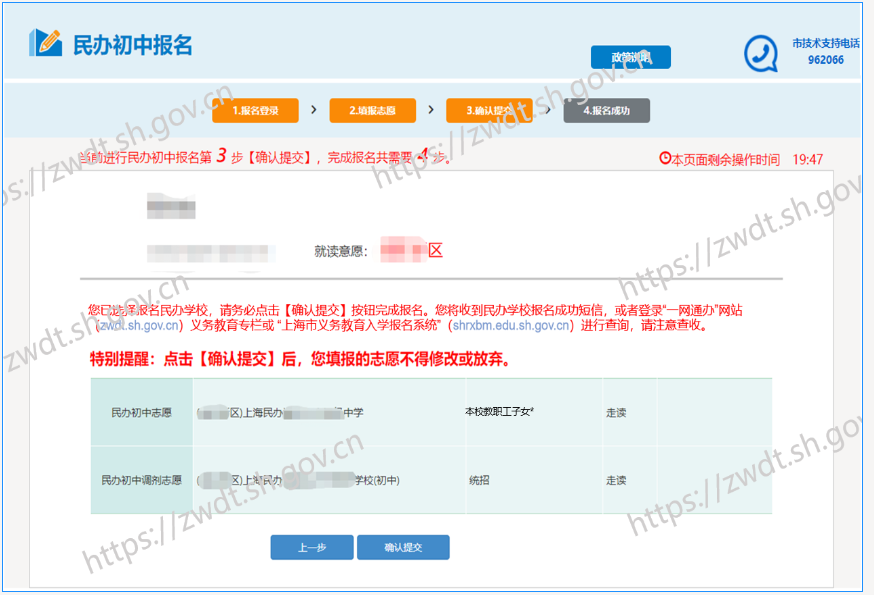Click the remaining time value 19:47
Screen dimensions: 874x595
tap(808, 159)
